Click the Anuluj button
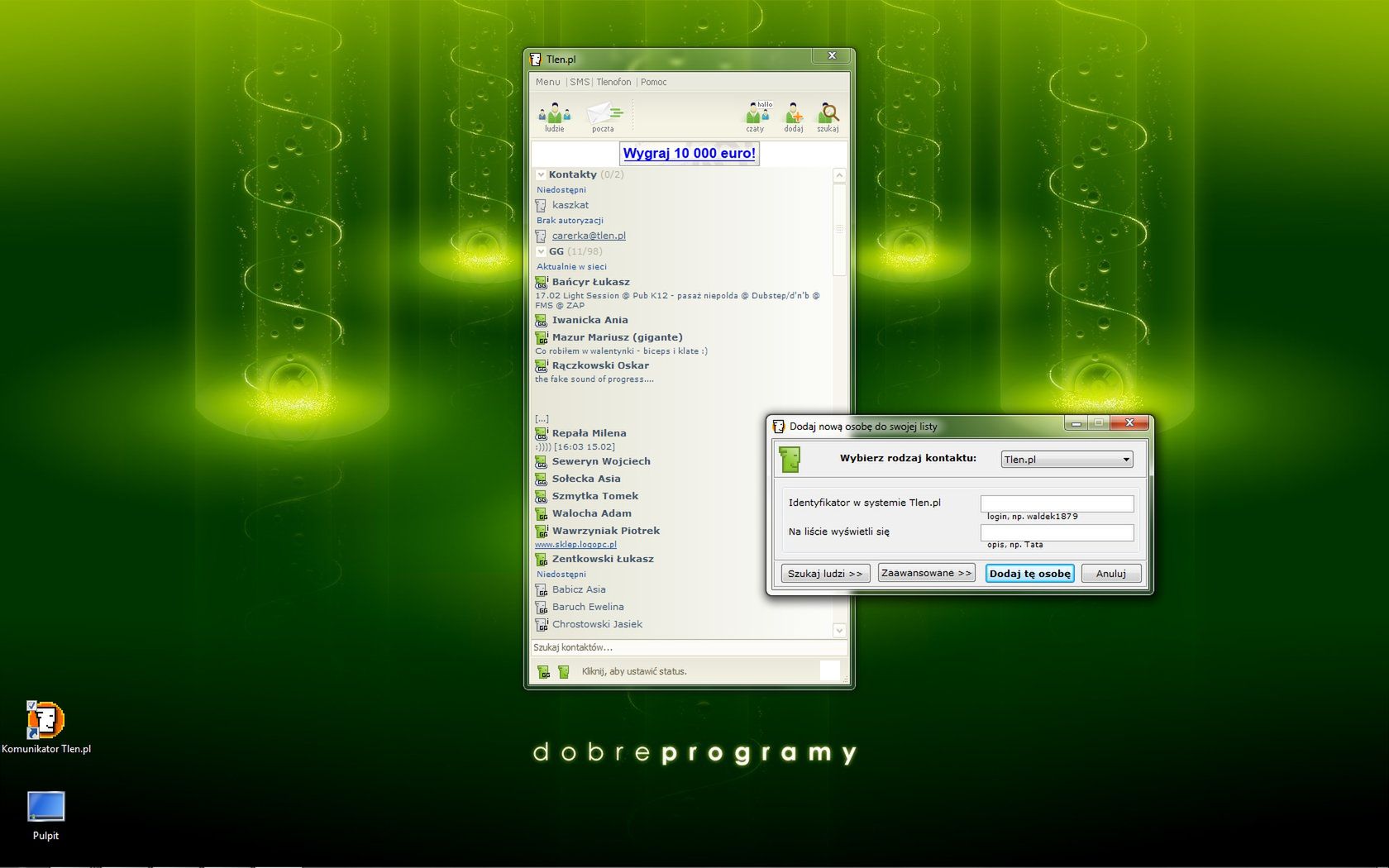Image resolution: width=1389 pixels, height=868 pixels. tap(1110, 573)
